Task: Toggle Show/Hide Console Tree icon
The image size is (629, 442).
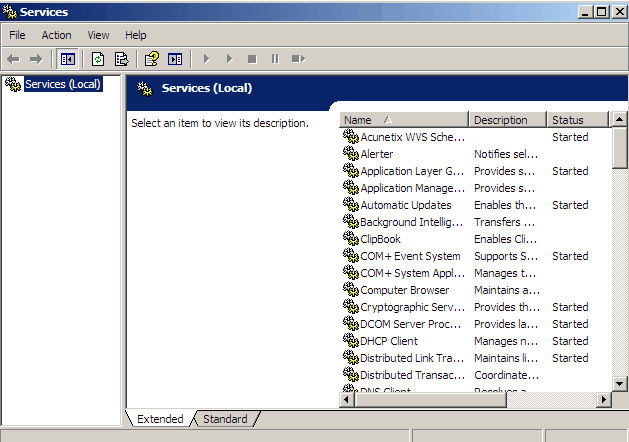Action: coord(67,59)
